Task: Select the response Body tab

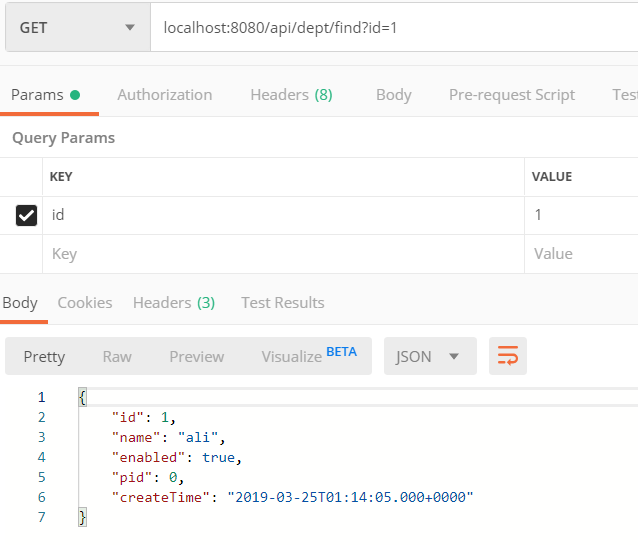Action: pos(20,302)
